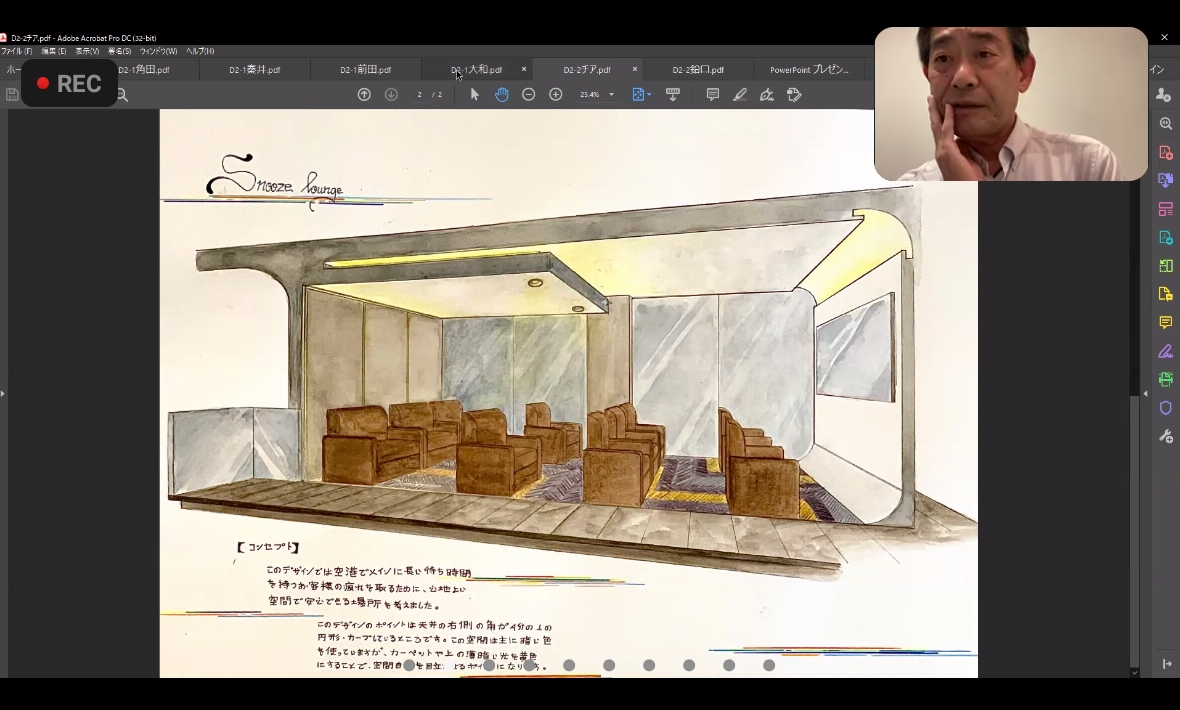1180x710 pixels.
Task: Close the D2-2チア.pdf tab
Action: (634, 70)
